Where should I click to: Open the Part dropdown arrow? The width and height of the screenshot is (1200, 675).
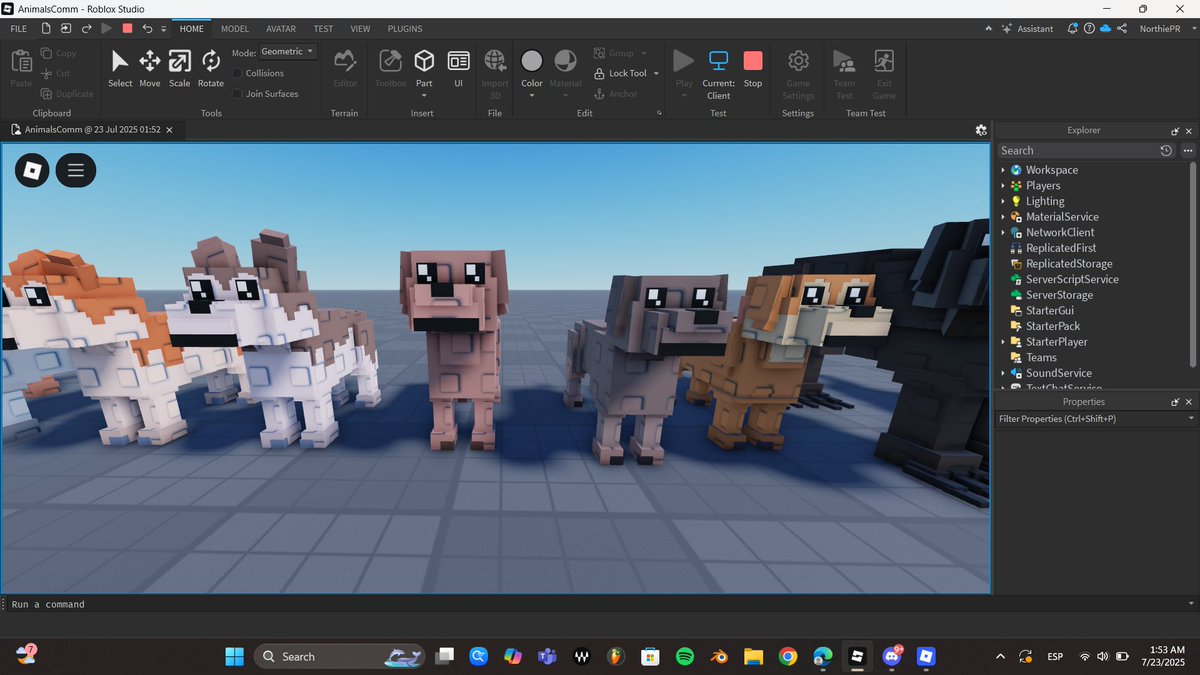tap(424, 96)
